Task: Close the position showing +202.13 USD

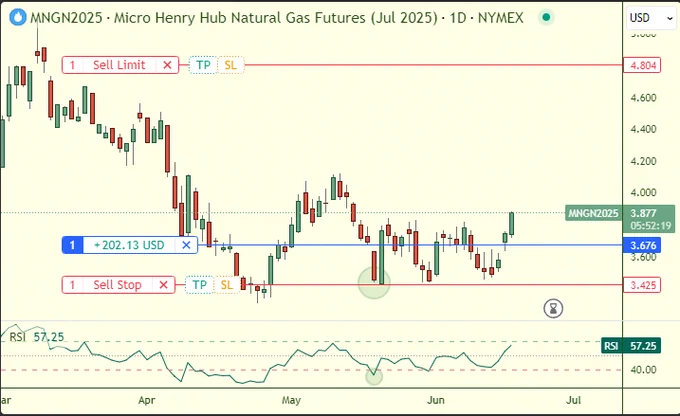Action: point(186,245)
